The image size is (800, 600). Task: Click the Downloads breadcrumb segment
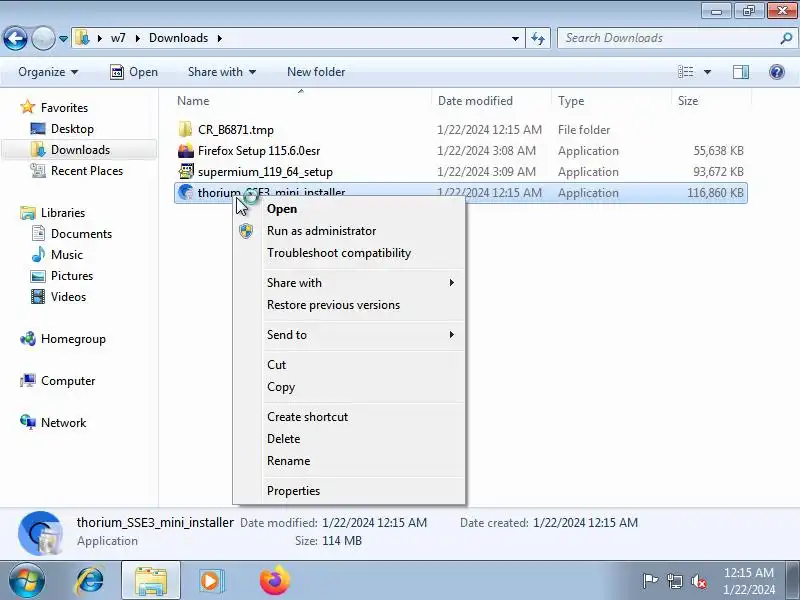(x=179, y=38)
